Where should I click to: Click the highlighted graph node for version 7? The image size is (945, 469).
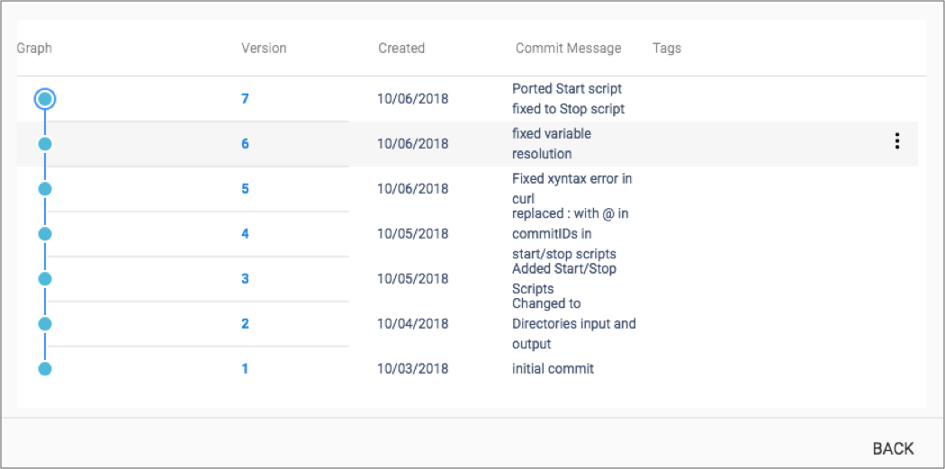(x=44, y=99)
